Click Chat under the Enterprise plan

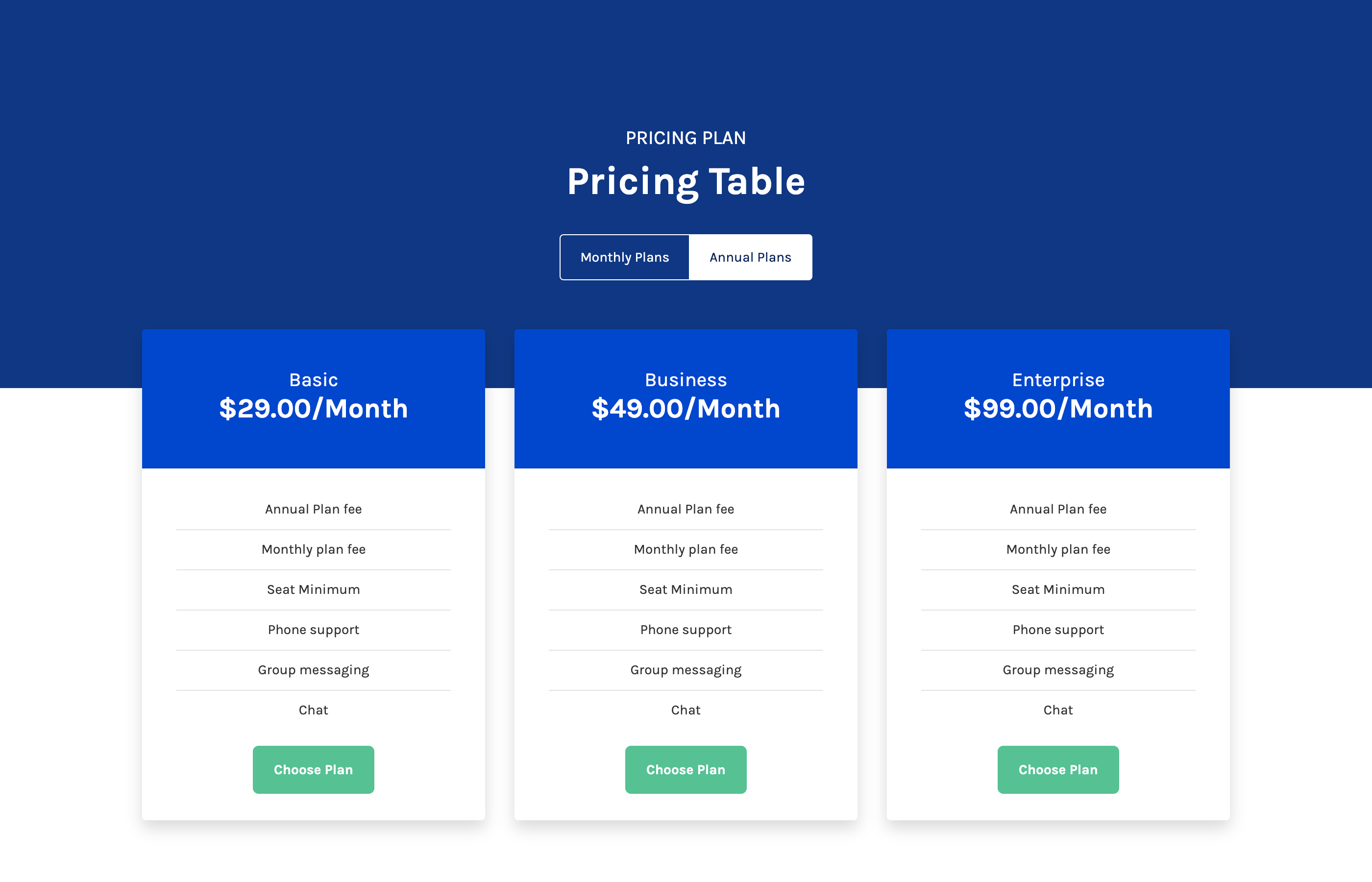click(x=1057, y=710)
